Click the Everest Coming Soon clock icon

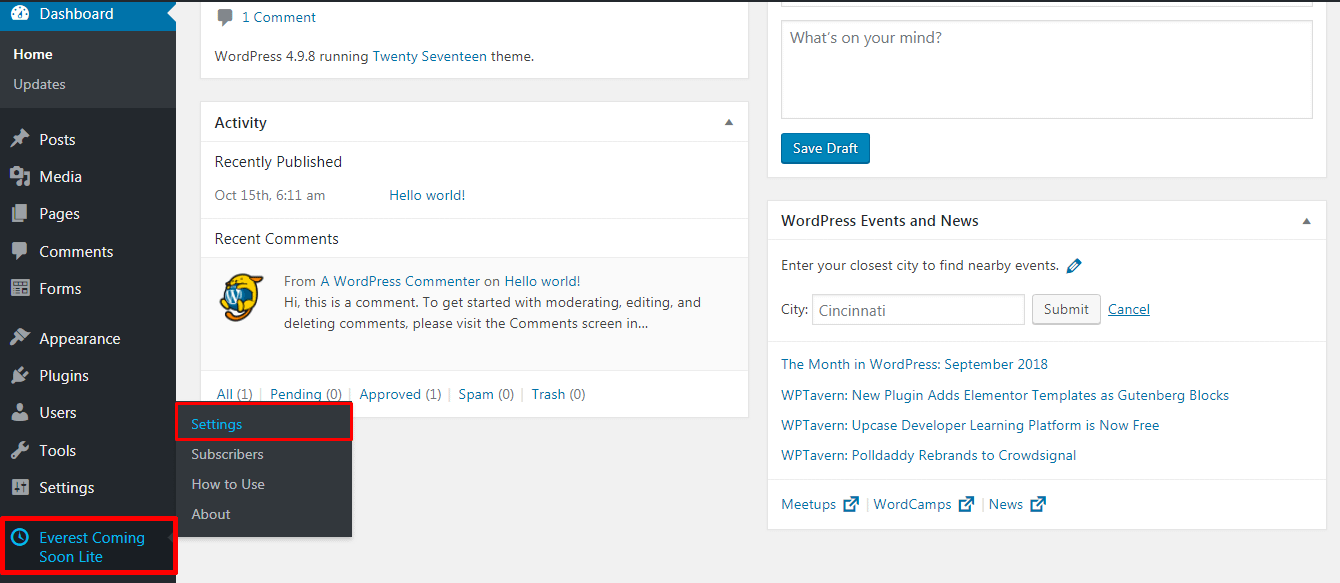point(20,538)
